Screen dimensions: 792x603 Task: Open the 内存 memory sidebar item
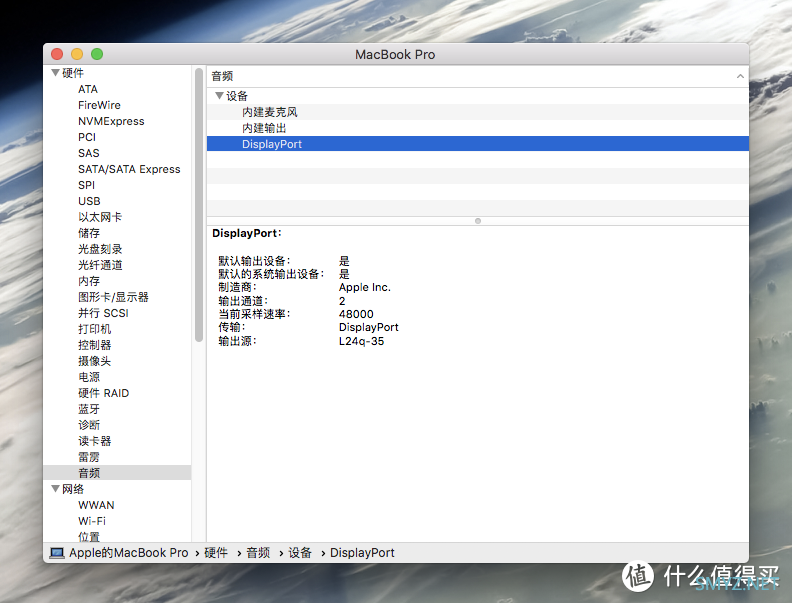(x=89, y=281)
